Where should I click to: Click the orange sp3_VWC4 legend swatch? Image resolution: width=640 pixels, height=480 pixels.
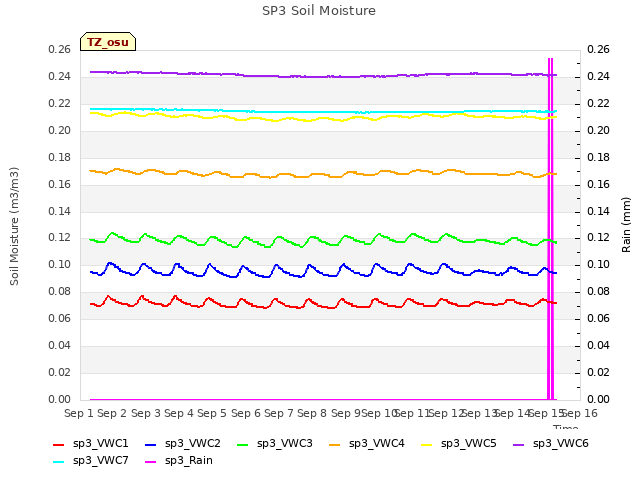[x=335, y=445]
